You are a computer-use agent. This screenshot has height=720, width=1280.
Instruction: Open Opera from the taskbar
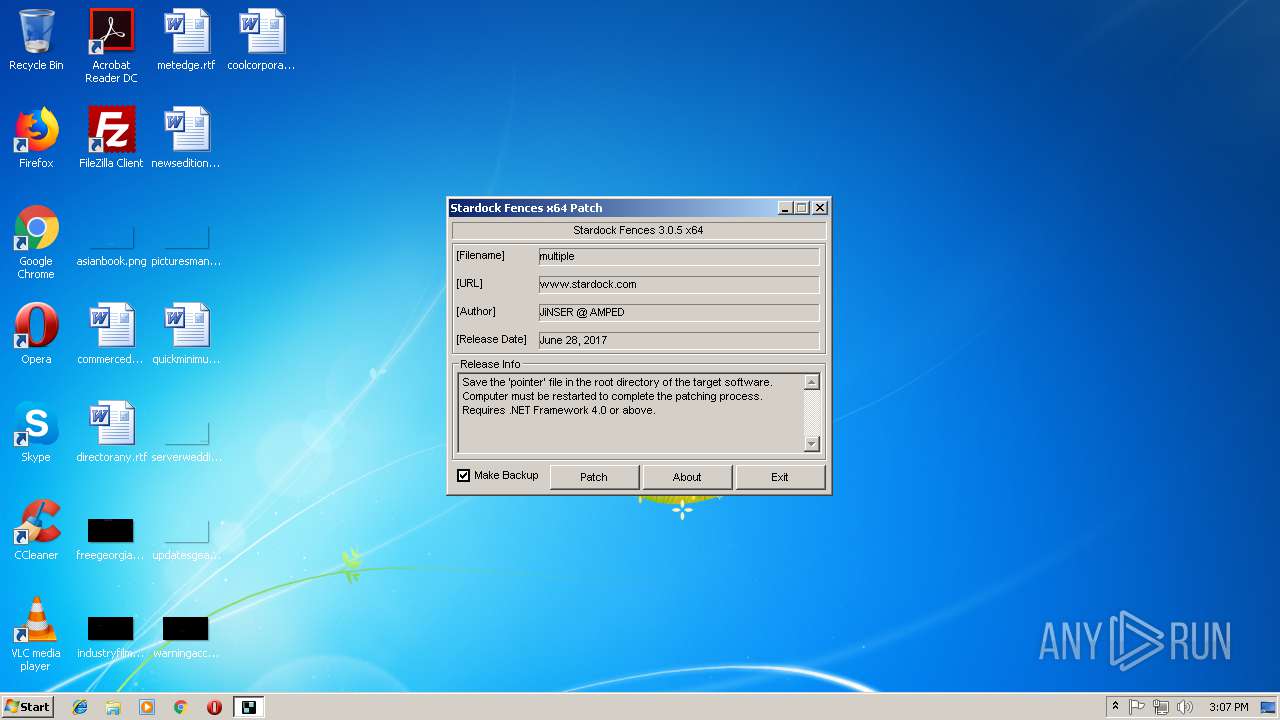tap(214, 707)
